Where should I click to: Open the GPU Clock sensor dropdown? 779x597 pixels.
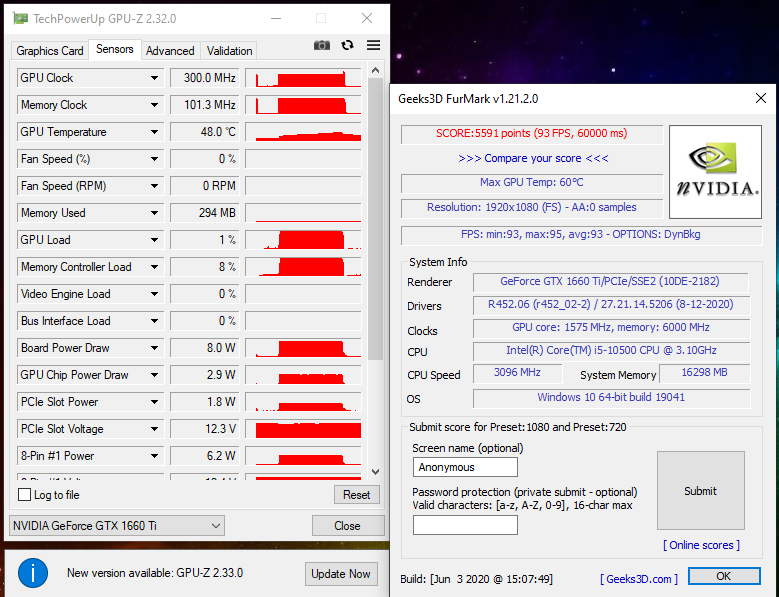pos(155,78)
